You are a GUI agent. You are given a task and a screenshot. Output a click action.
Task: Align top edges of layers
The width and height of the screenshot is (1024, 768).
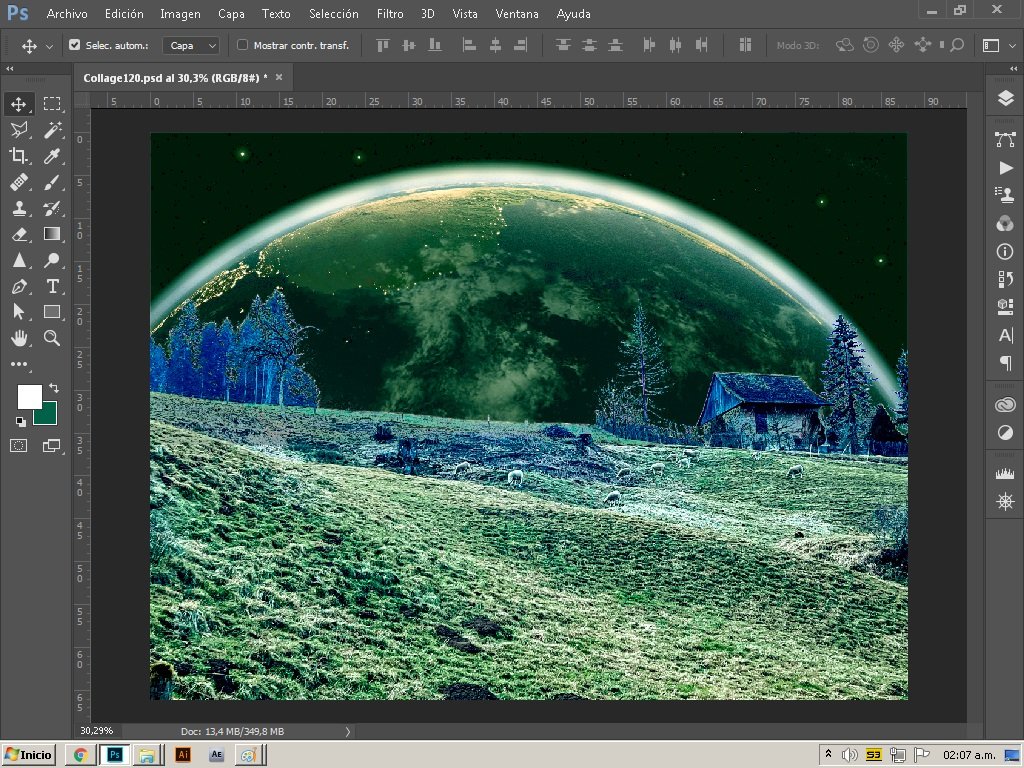(x=383, y=45)
